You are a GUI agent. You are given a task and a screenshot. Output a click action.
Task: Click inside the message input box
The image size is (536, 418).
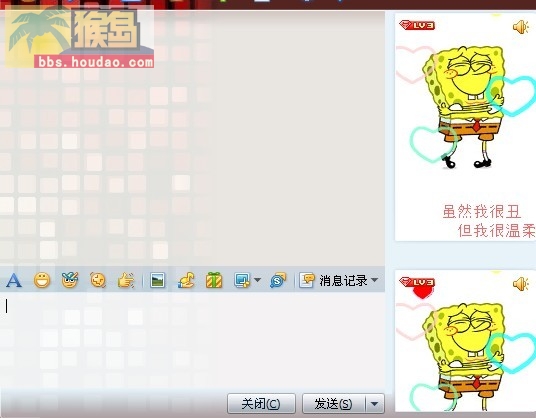(192, 340)
